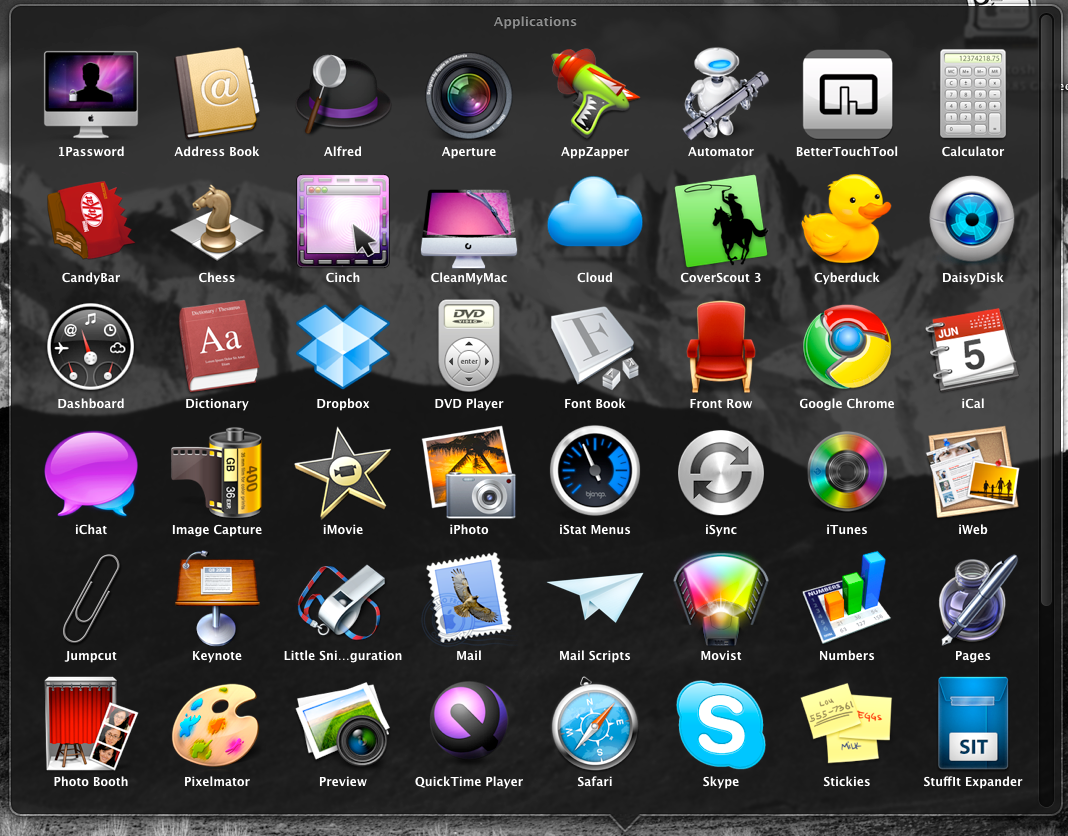The height and width of the screenshot is (836, 1068).
Task: Open Google Chrome
Action: [847, 347]
